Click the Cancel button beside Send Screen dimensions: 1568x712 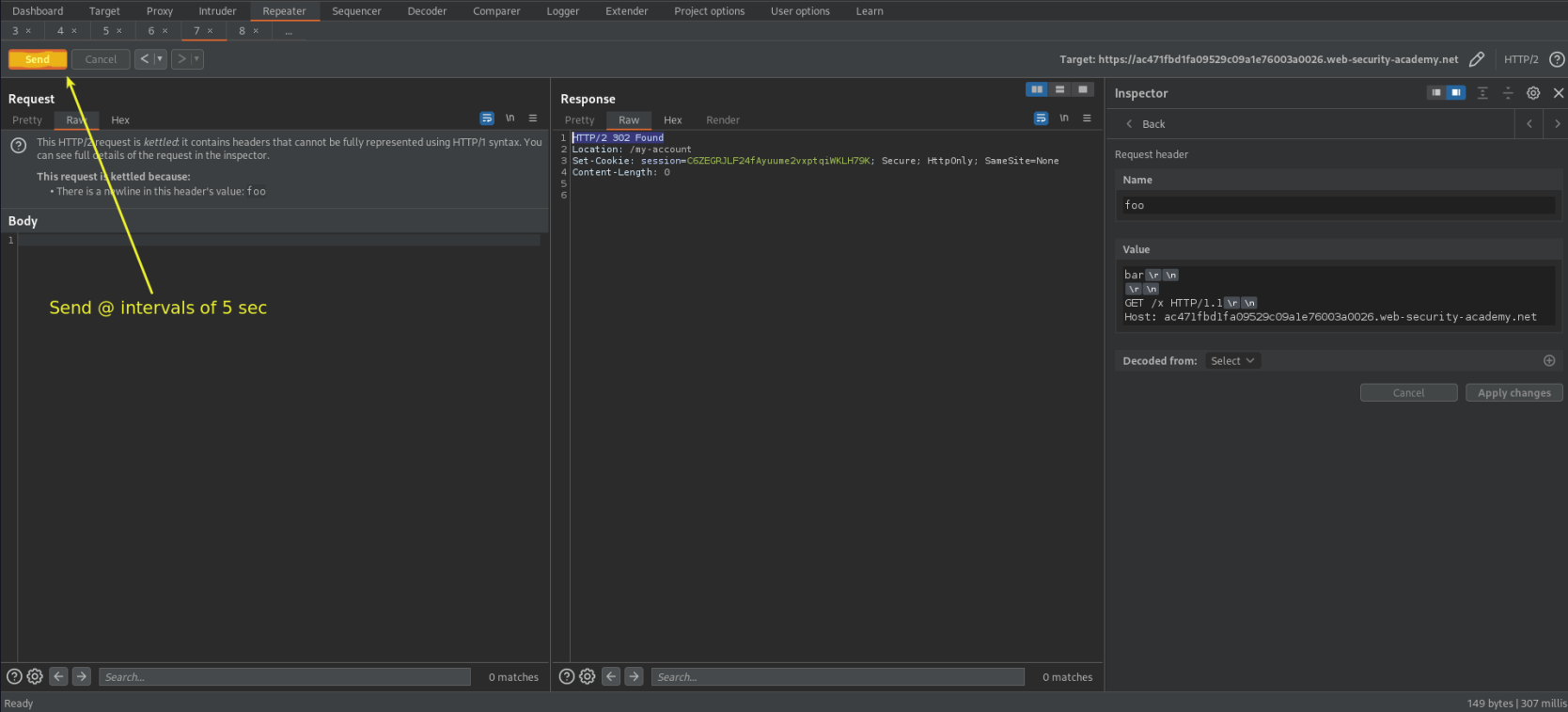(101, 59)
